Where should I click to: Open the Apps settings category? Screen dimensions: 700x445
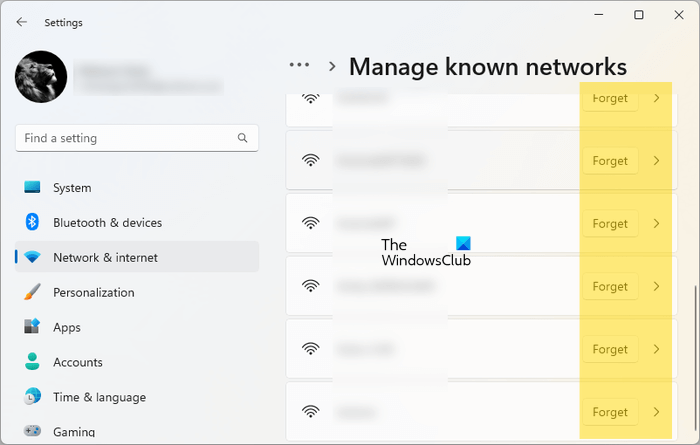[x=67, y=327]
